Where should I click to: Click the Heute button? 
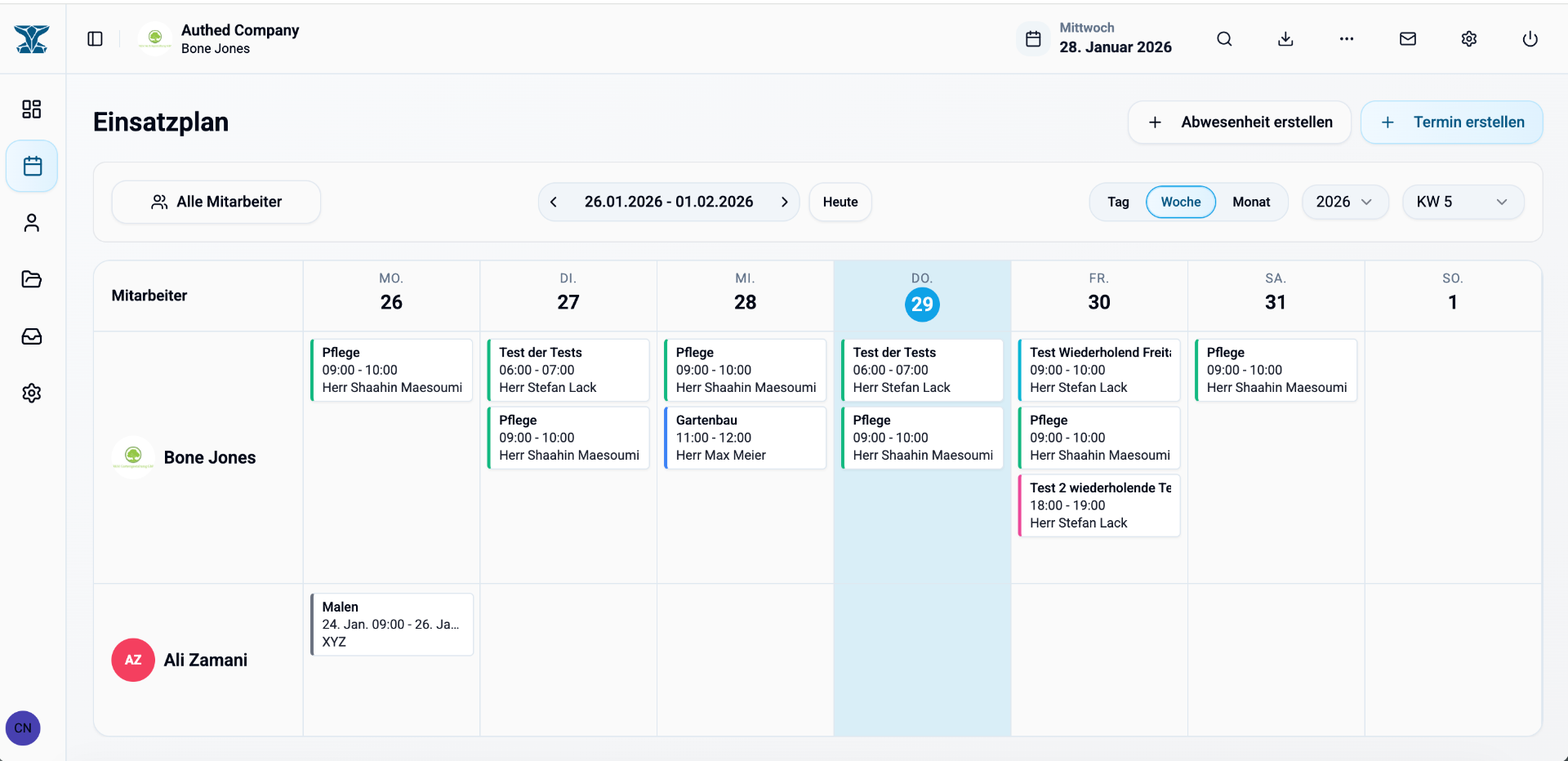840,202
